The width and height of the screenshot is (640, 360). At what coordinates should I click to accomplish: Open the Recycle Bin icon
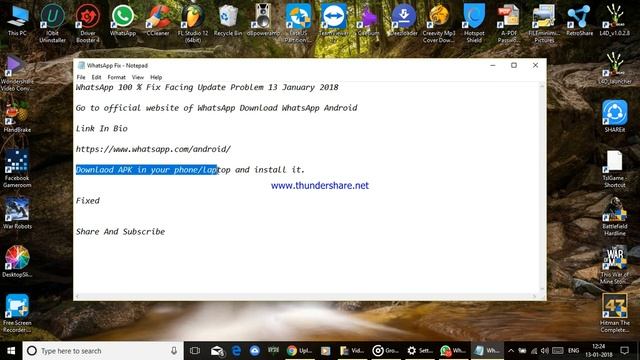(x=228, y=20)
